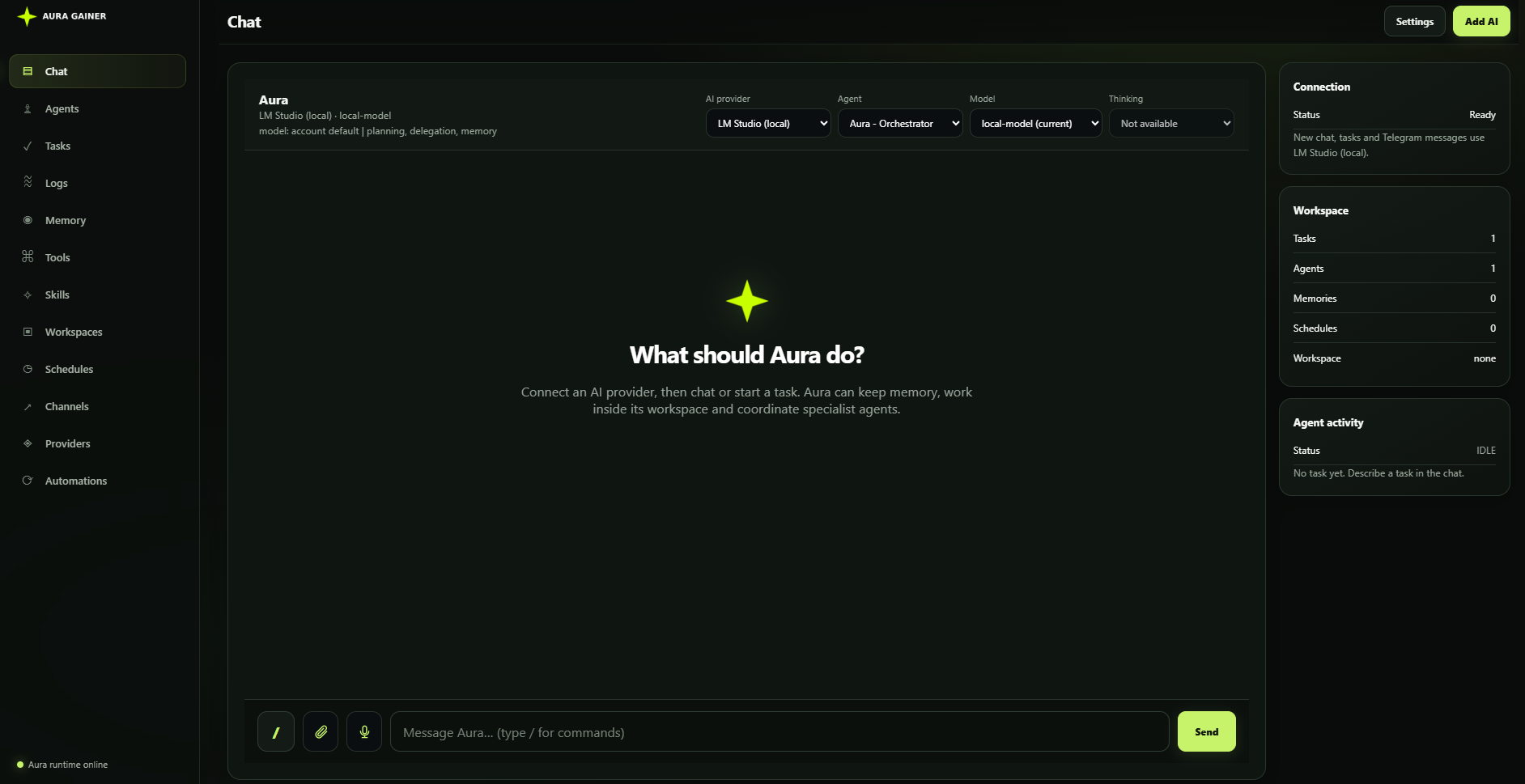Click the Aura runtime online status
The width and height of the screenshot is (1525, 784).
point(62,765)
